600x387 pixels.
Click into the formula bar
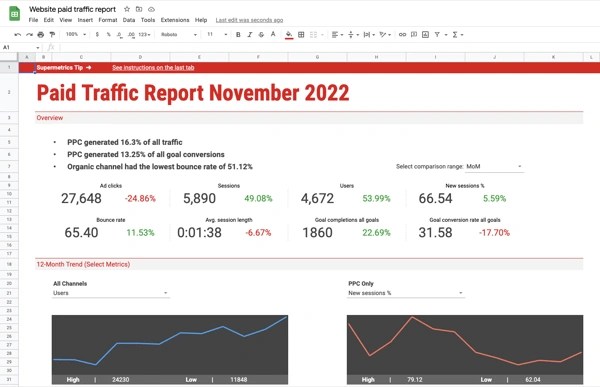pyautogui.click(x=329, y=47)
